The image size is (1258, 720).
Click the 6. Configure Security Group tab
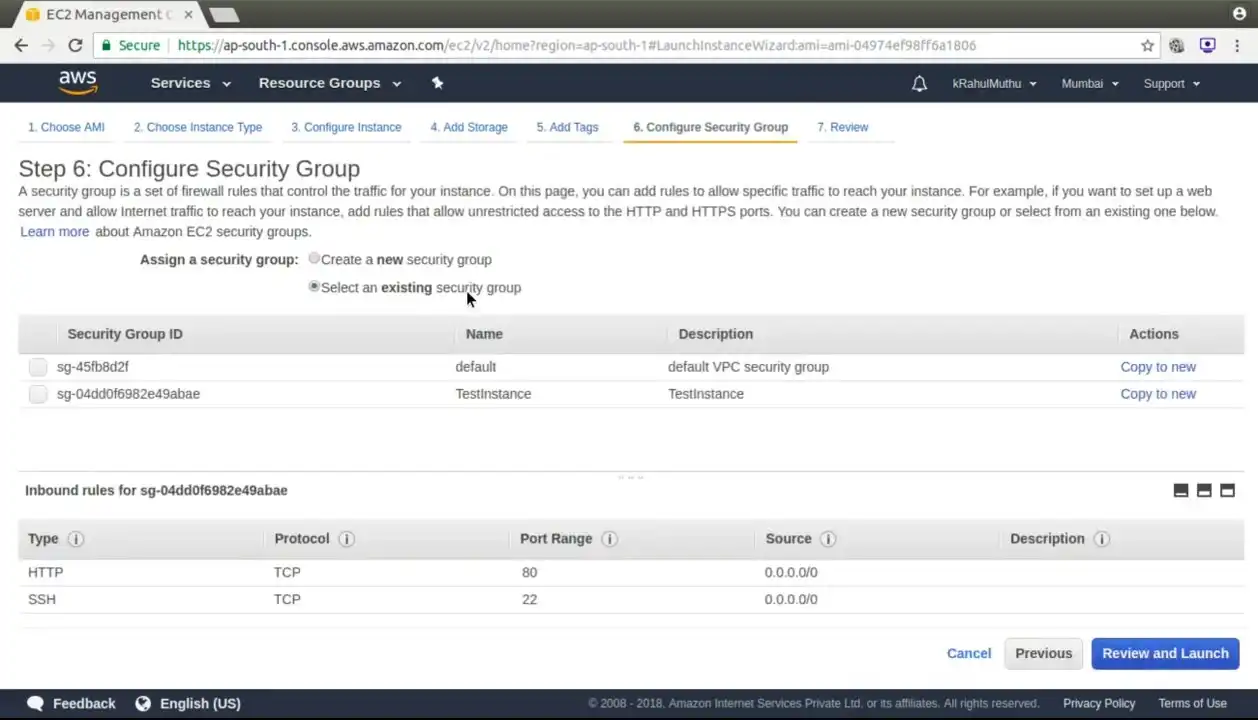[710, 127]
